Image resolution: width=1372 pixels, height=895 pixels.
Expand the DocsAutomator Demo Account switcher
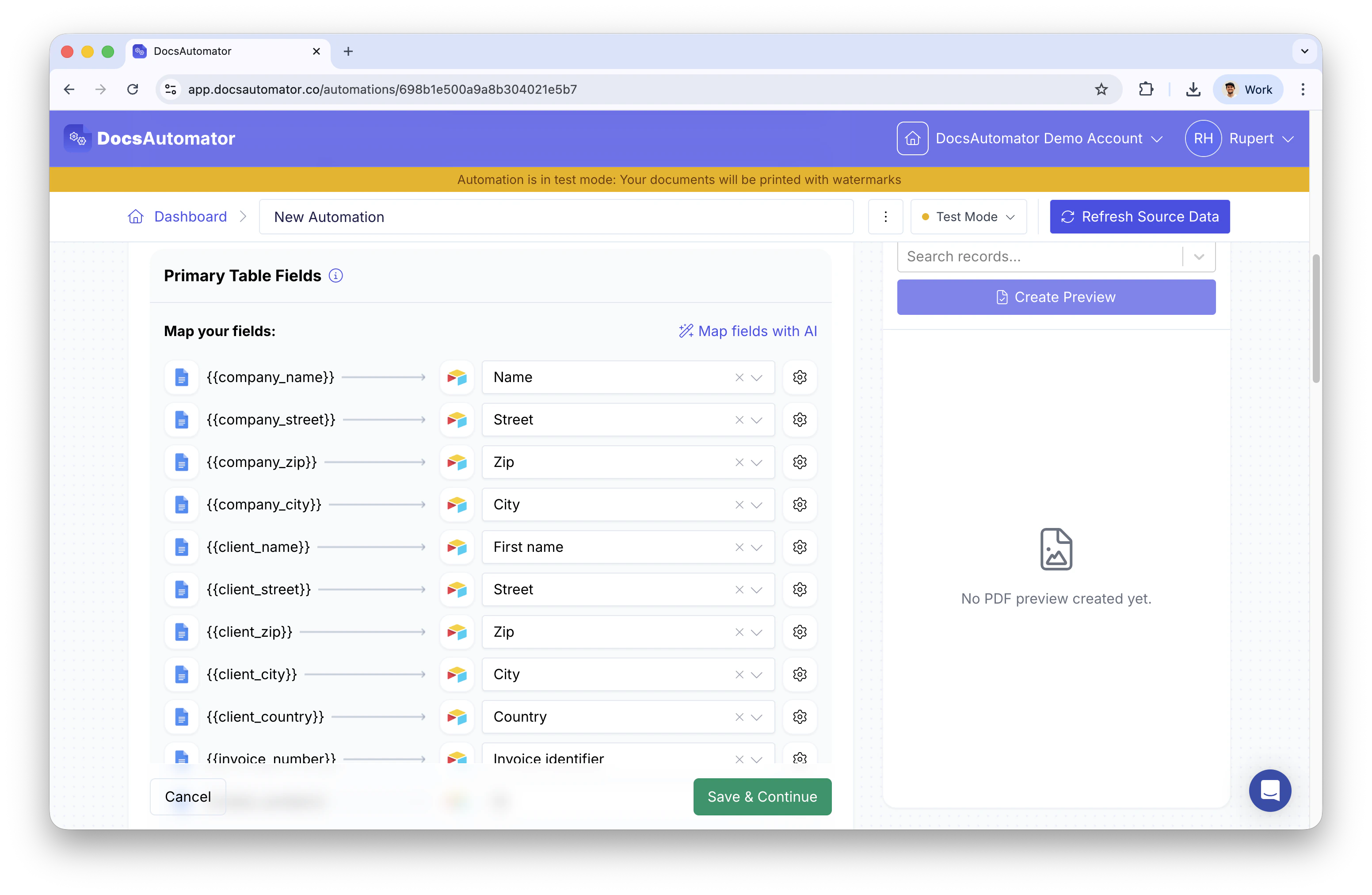[x=1156, y=139]
